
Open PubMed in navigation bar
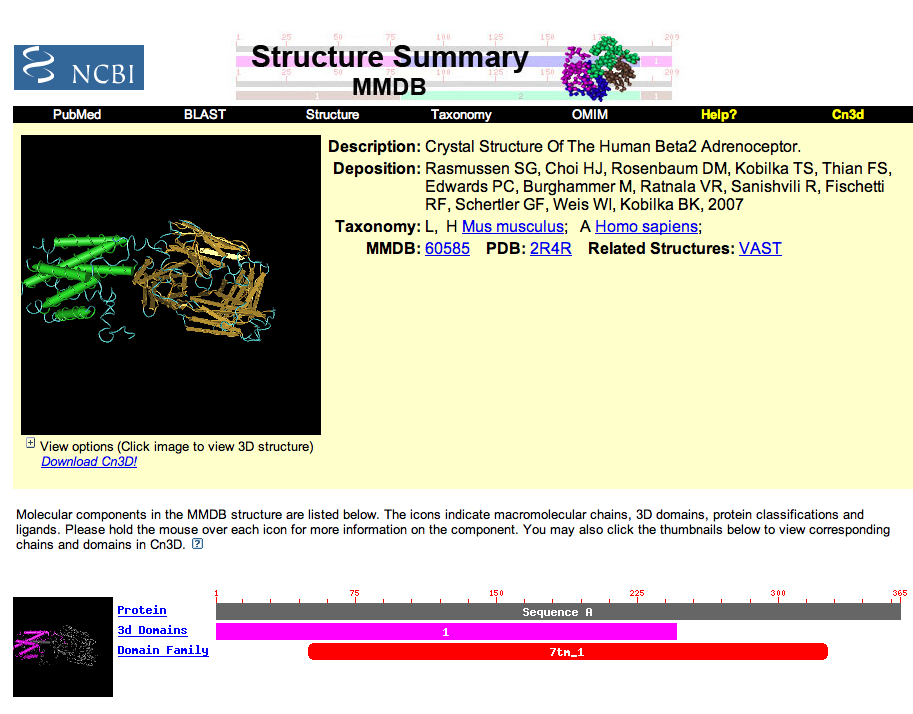(x=77, y=115)
